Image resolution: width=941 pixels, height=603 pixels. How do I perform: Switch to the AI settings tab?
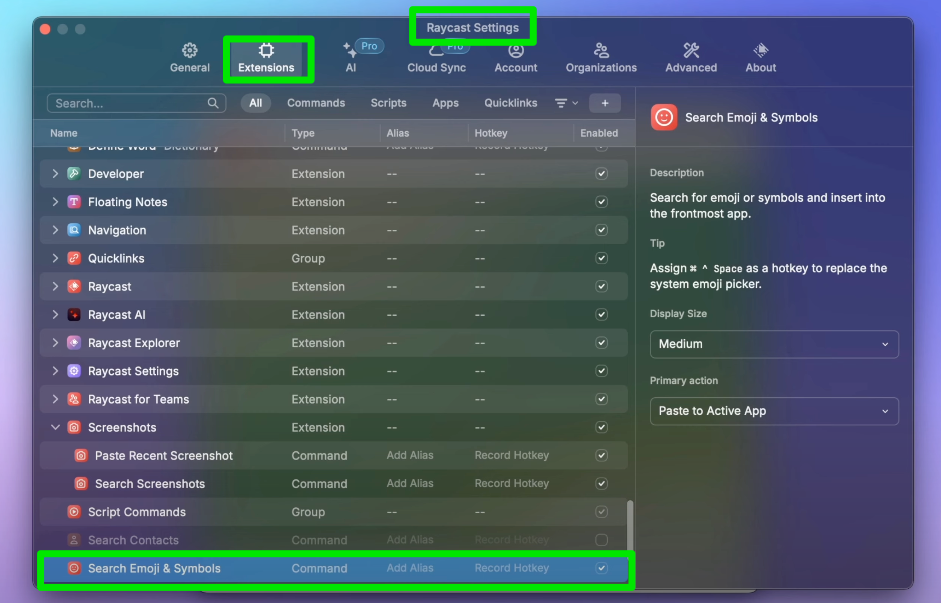[x=351, y=58]
